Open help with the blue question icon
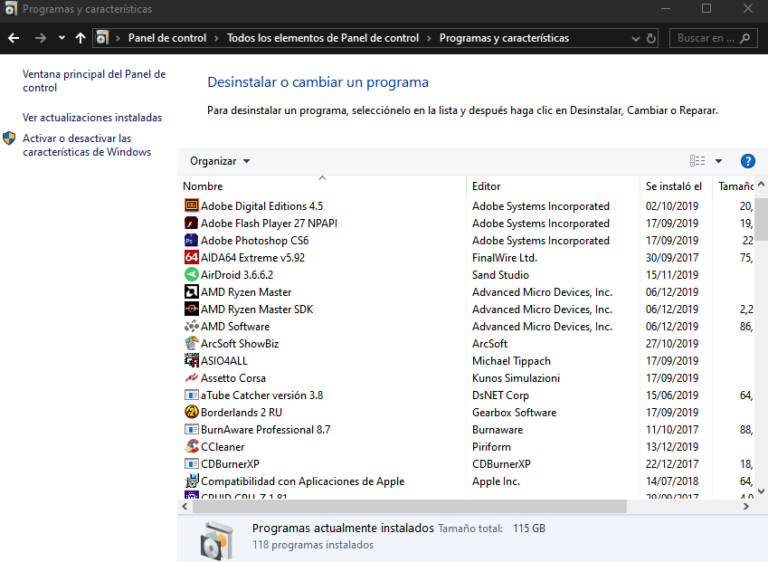768x562 pixels. 747,161
